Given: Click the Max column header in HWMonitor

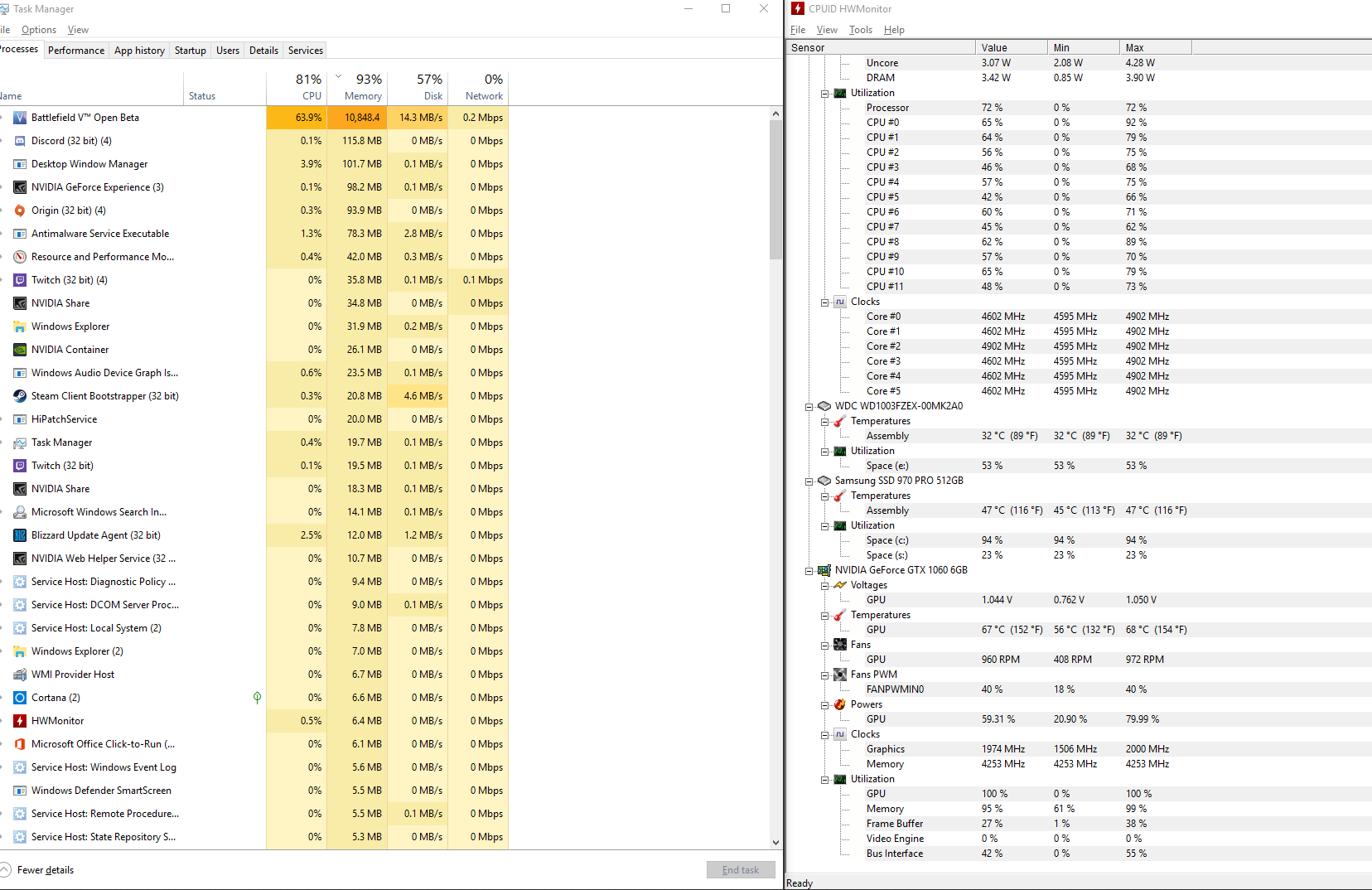Looking at the screenshot, I should pyautogui.click(x=1156, y=47).
